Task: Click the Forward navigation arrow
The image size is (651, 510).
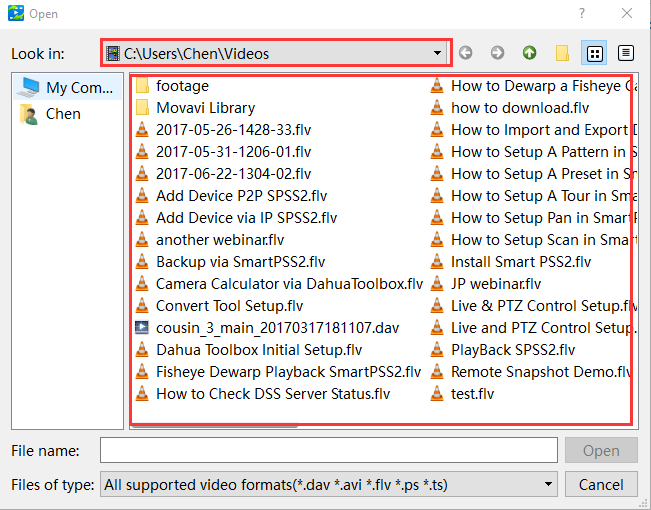Action: (x=498, y=53)
